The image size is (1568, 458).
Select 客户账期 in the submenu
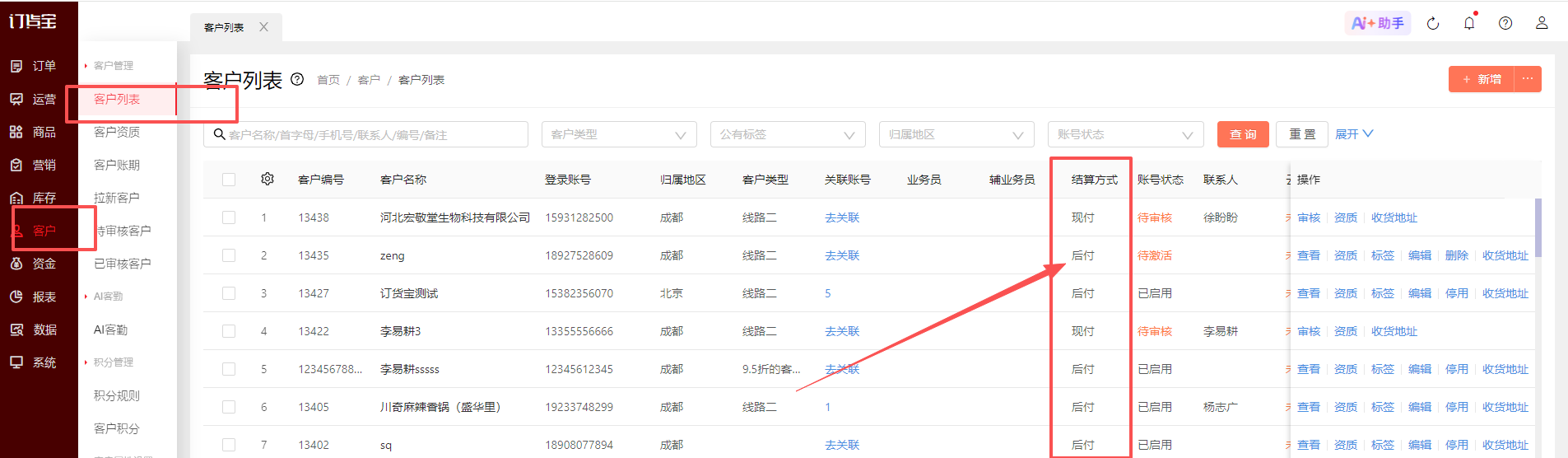(117, 165)
